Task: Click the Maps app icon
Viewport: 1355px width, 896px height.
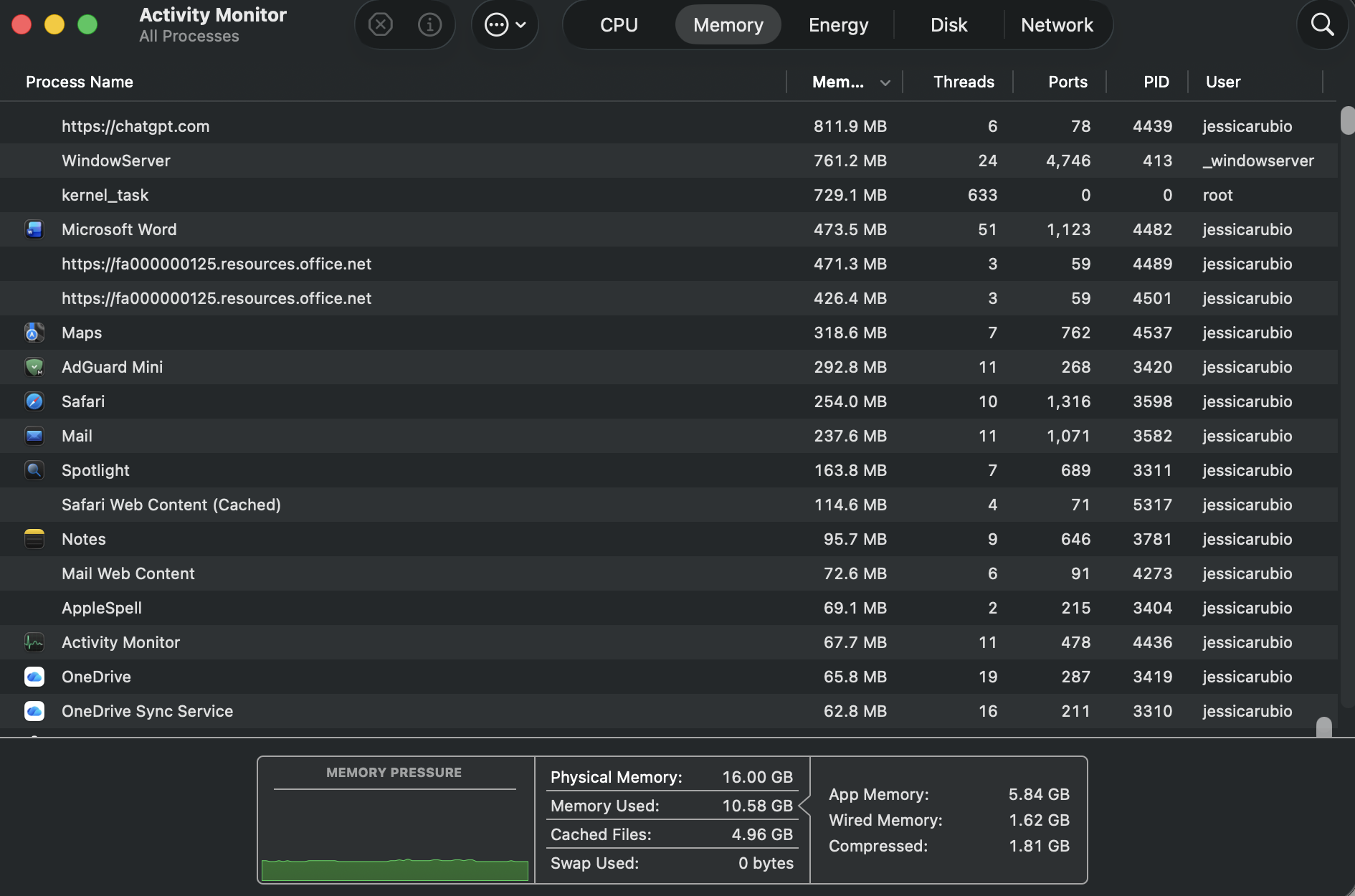Action: (x=34, y=333)
